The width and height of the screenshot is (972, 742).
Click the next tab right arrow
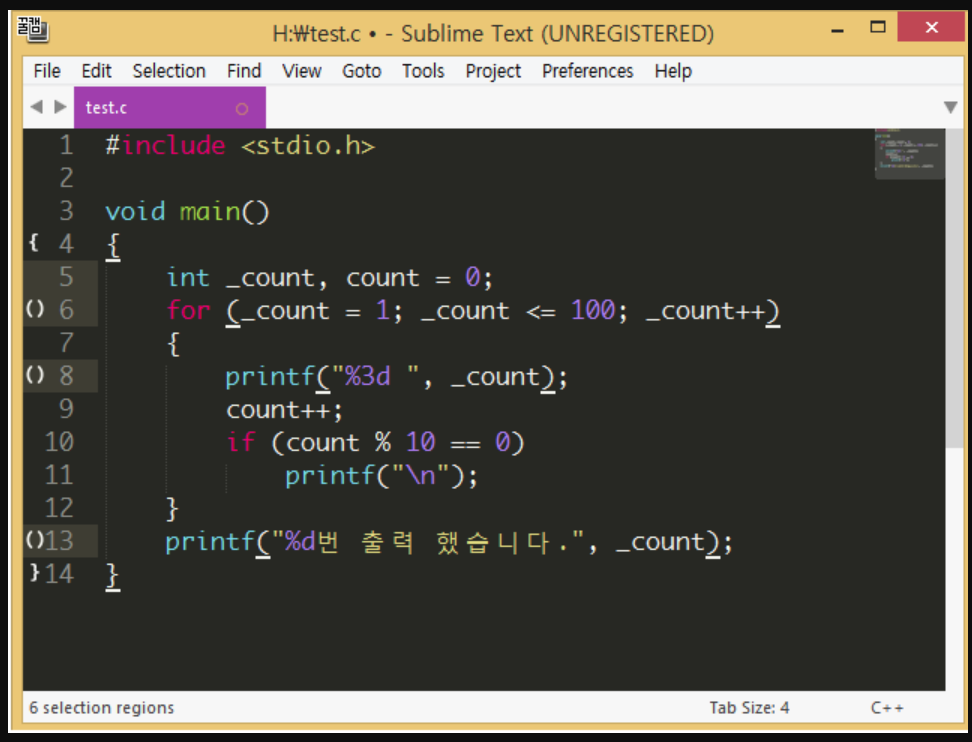pyautogui.click(x=60, y=107)
